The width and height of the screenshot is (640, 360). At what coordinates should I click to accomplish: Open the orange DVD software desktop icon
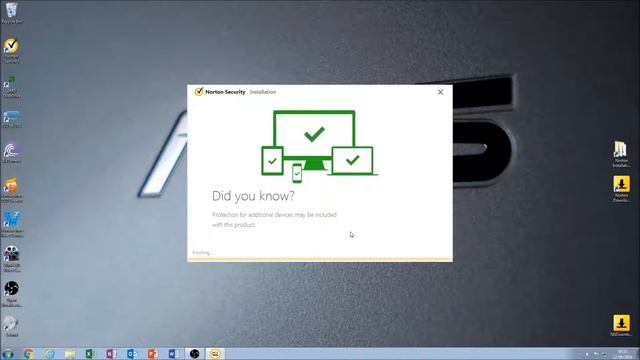tap(11, 189)
